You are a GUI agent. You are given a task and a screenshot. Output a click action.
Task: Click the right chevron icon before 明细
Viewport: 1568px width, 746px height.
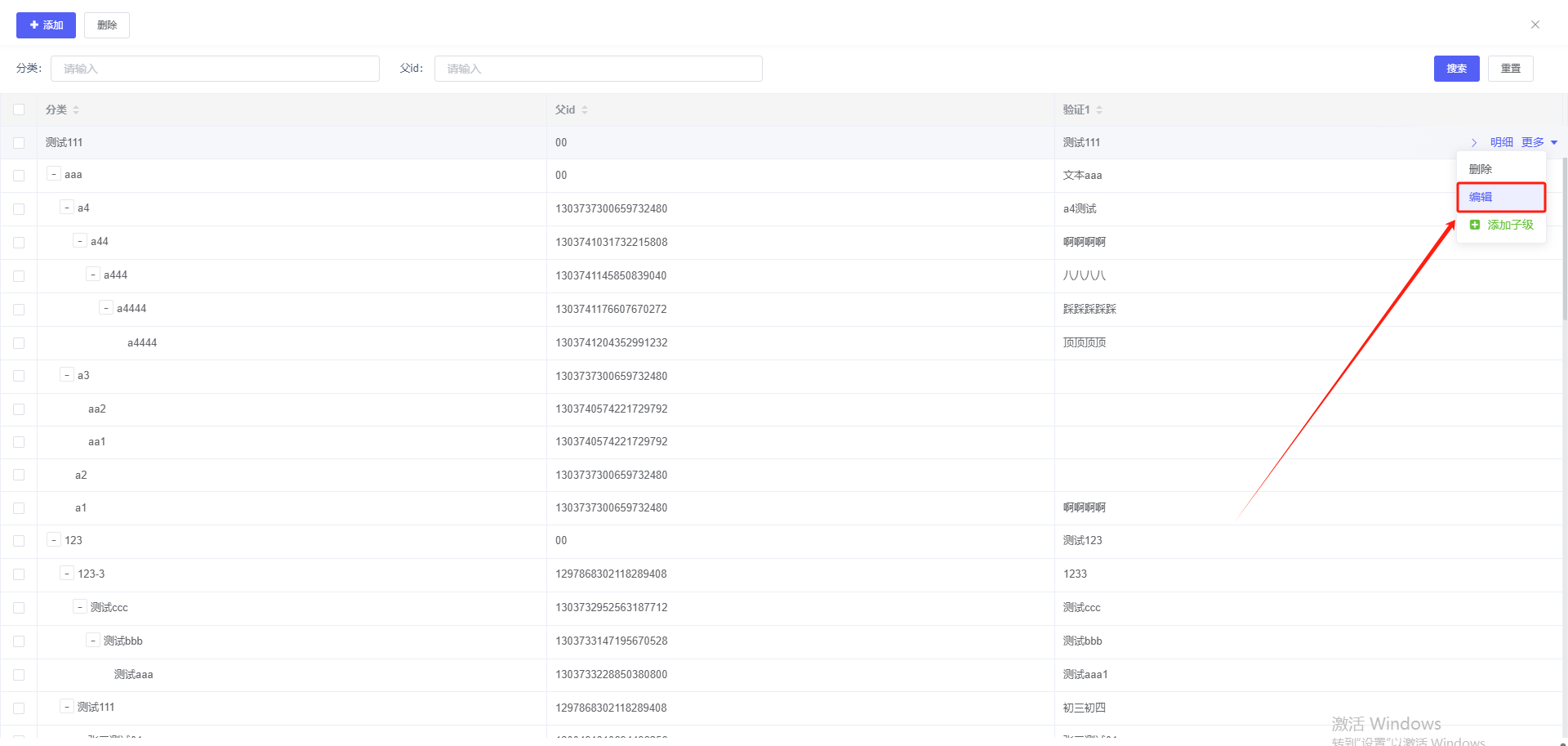pyautogui.click(x=1474, y=142)
